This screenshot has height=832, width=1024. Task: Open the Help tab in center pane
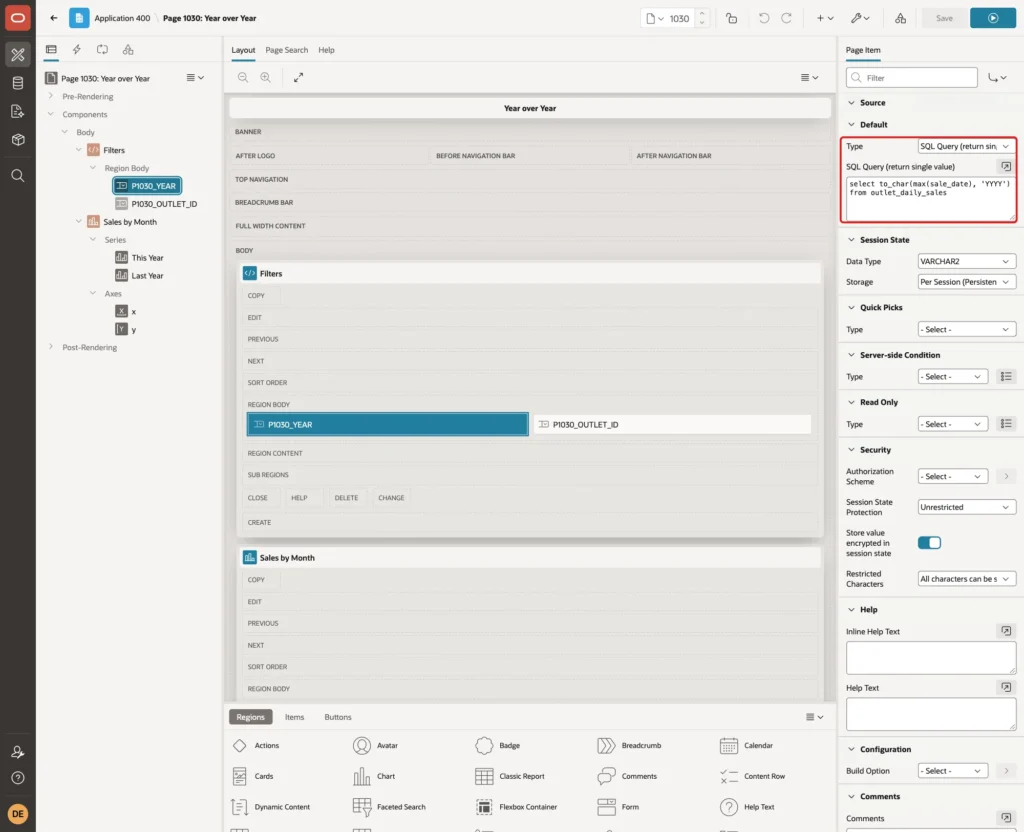(326, 50)
